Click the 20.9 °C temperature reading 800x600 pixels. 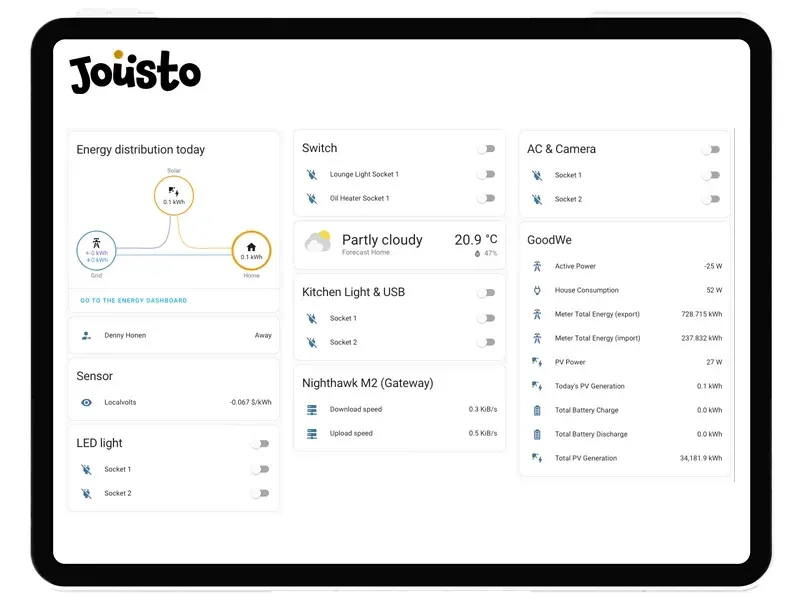pos(476,239)
